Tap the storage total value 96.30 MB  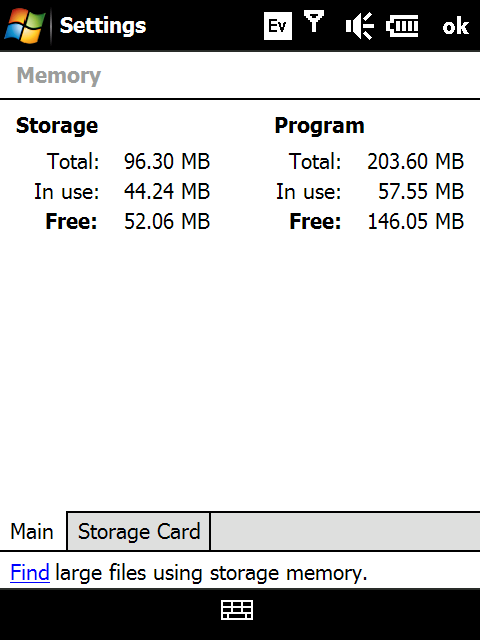167,161
